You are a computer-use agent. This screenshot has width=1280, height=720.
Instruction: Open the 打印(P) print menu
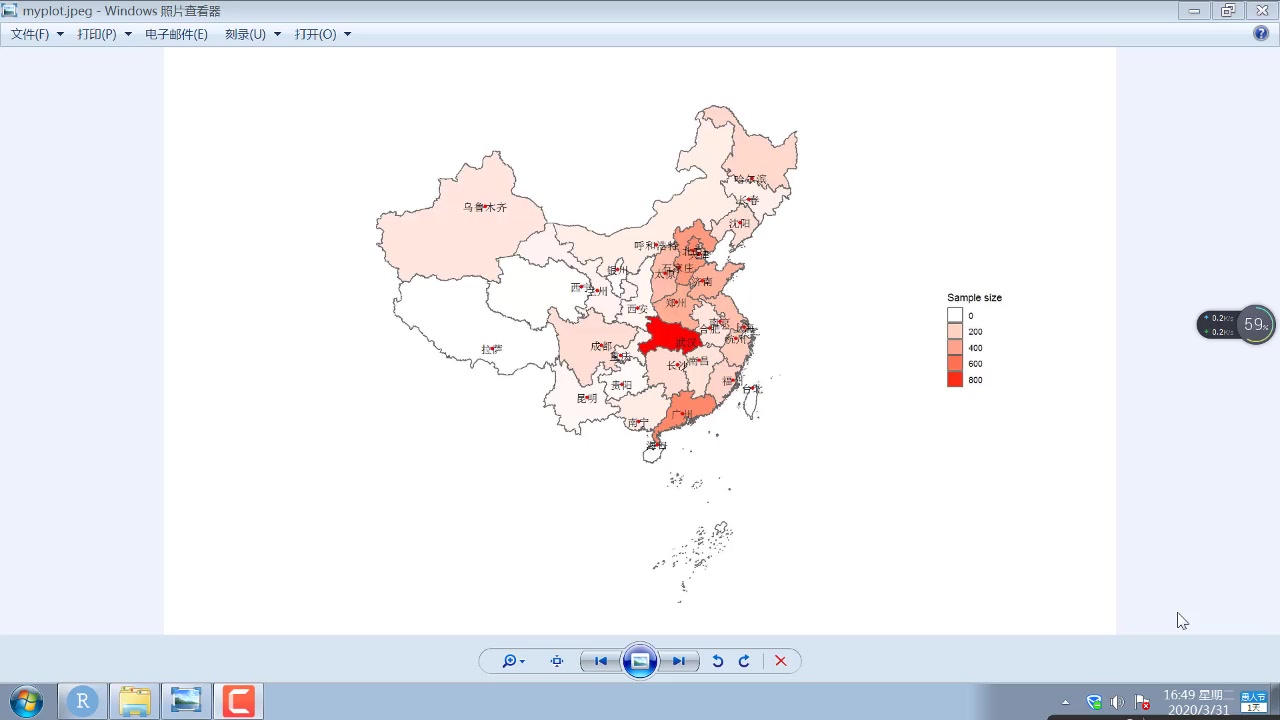[97, 33]
